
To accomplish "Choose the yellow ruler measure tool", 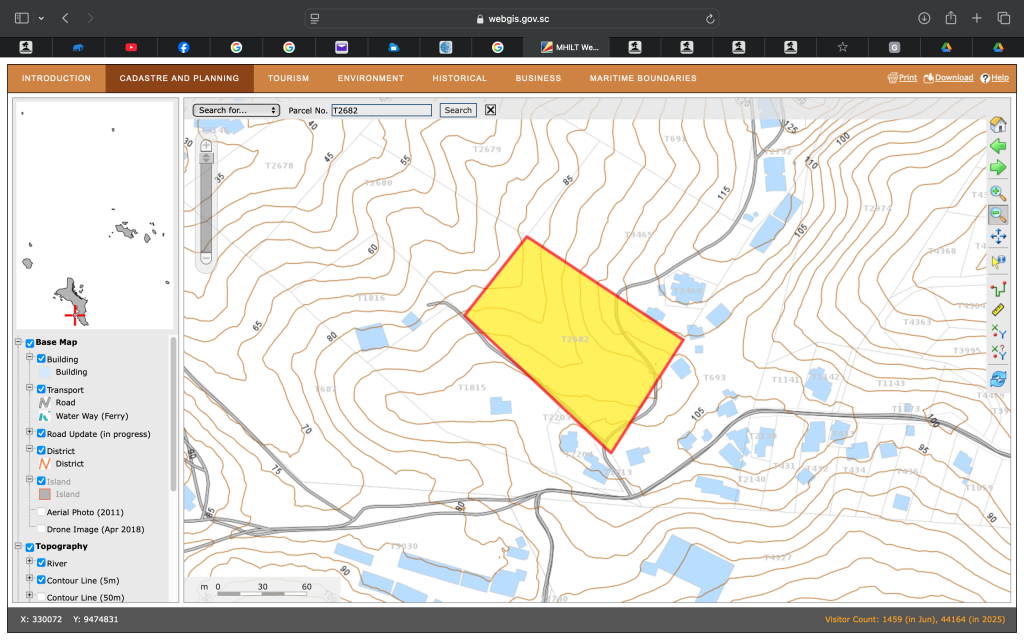I will (x=997, y=310).
